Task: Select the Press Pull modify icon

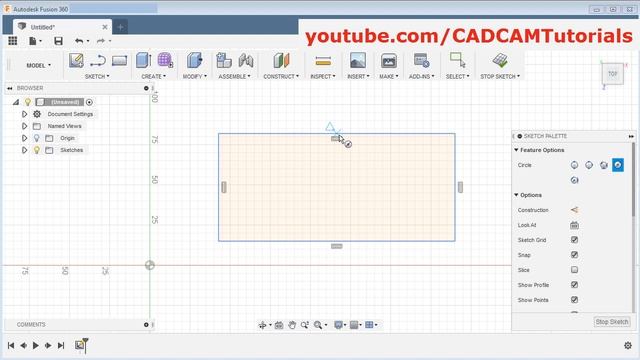Action: [x=195, y=60]
